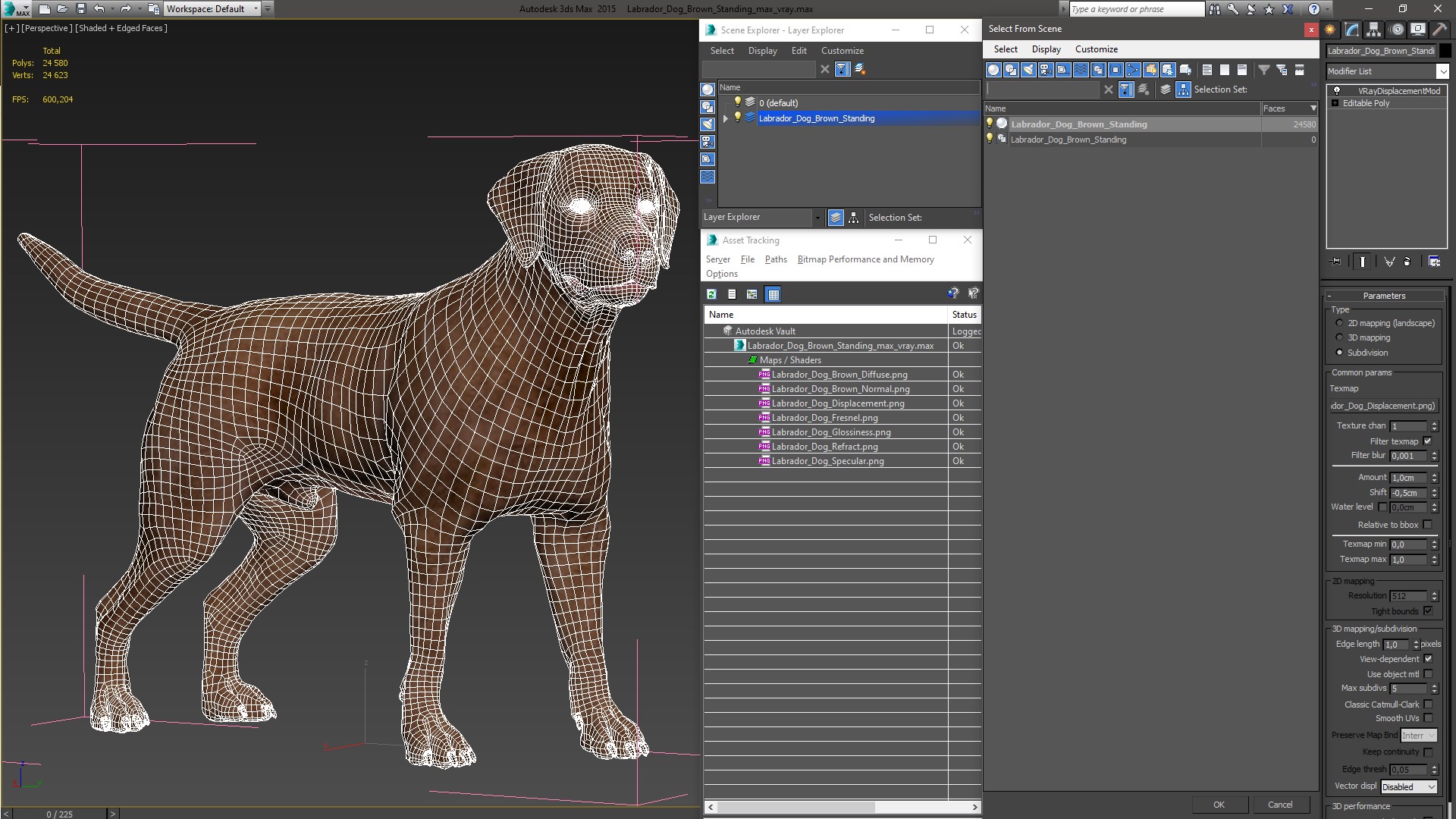Refresh the Asset Tracking list
This screenshot has width=1456, height=819.
(711, 294)
